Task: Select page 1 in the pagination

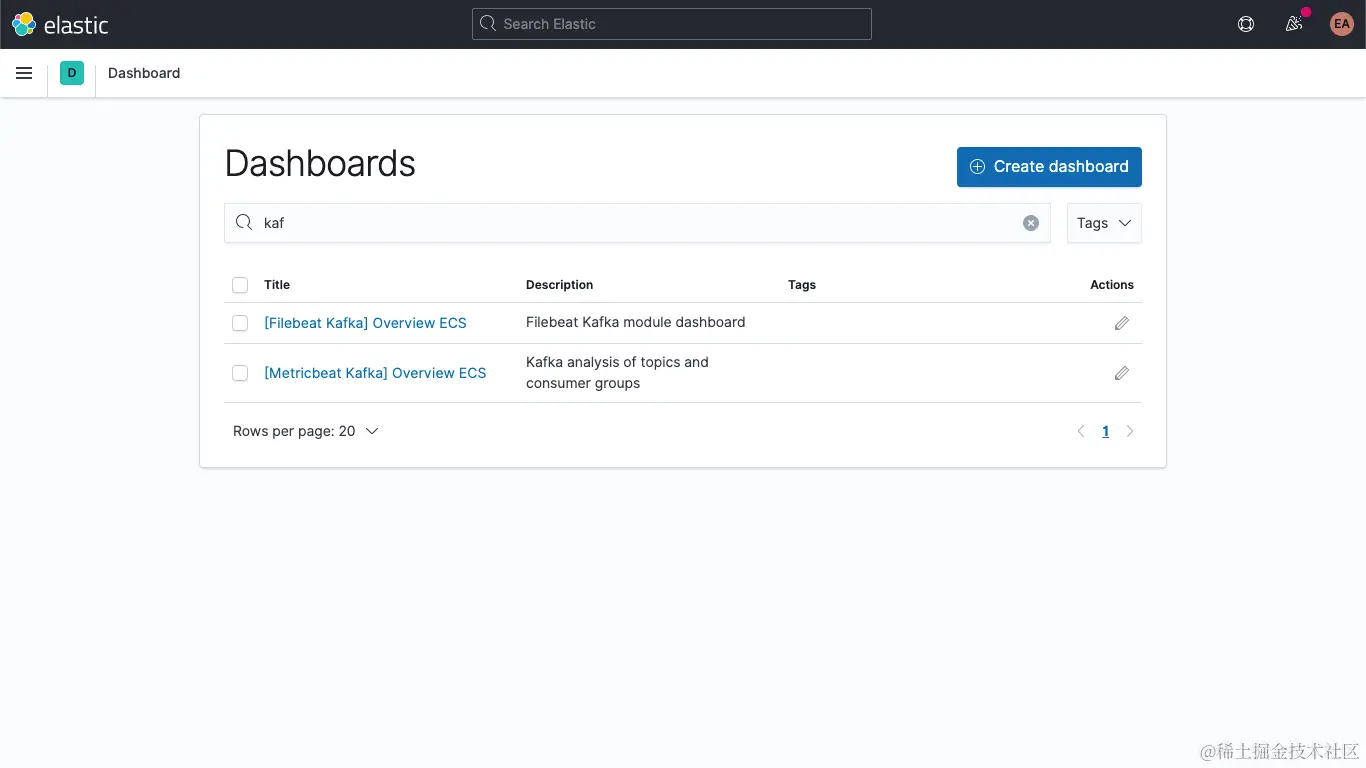Action: 1105,431
